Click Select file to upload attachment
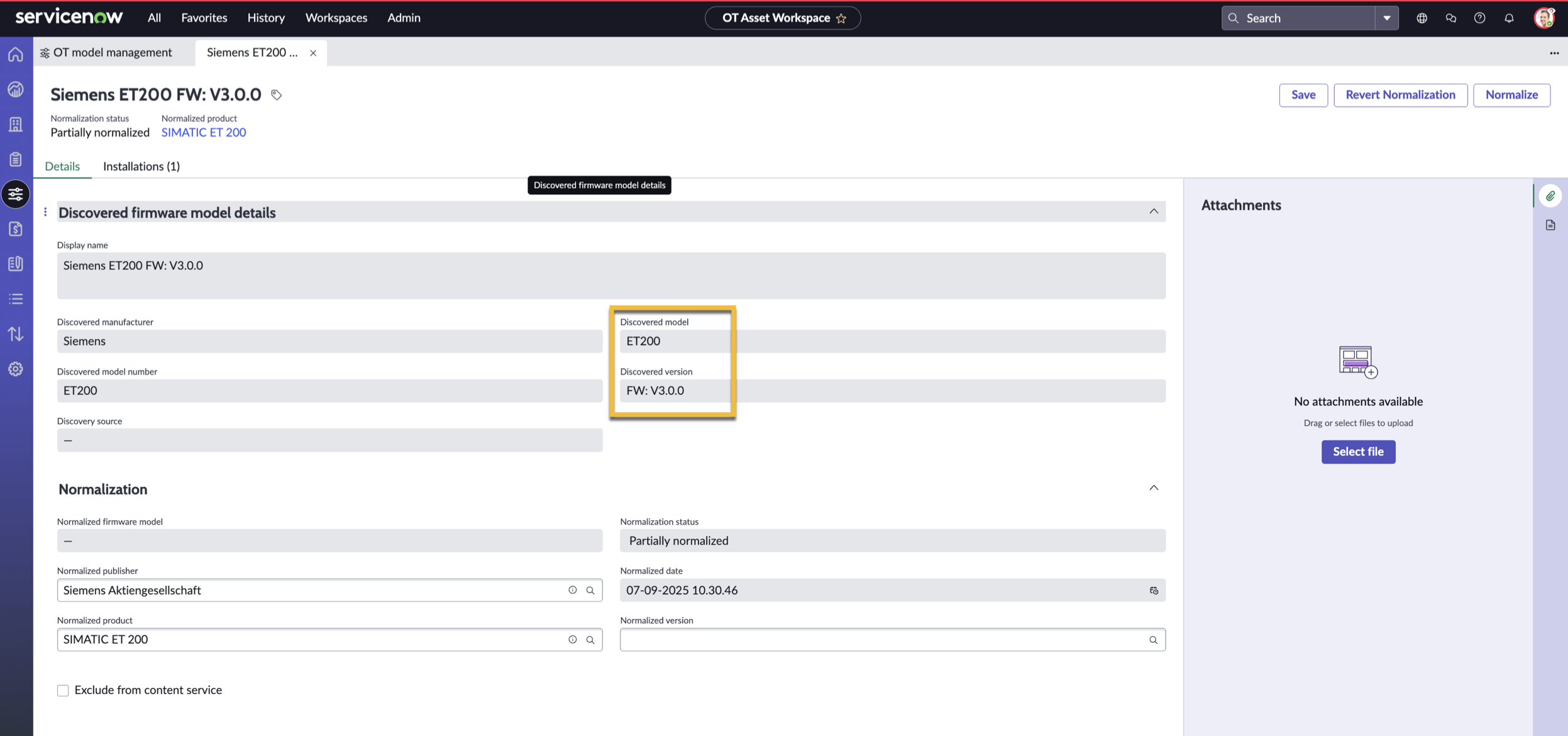1568x736 pixels. click(x=1358, y=452)
